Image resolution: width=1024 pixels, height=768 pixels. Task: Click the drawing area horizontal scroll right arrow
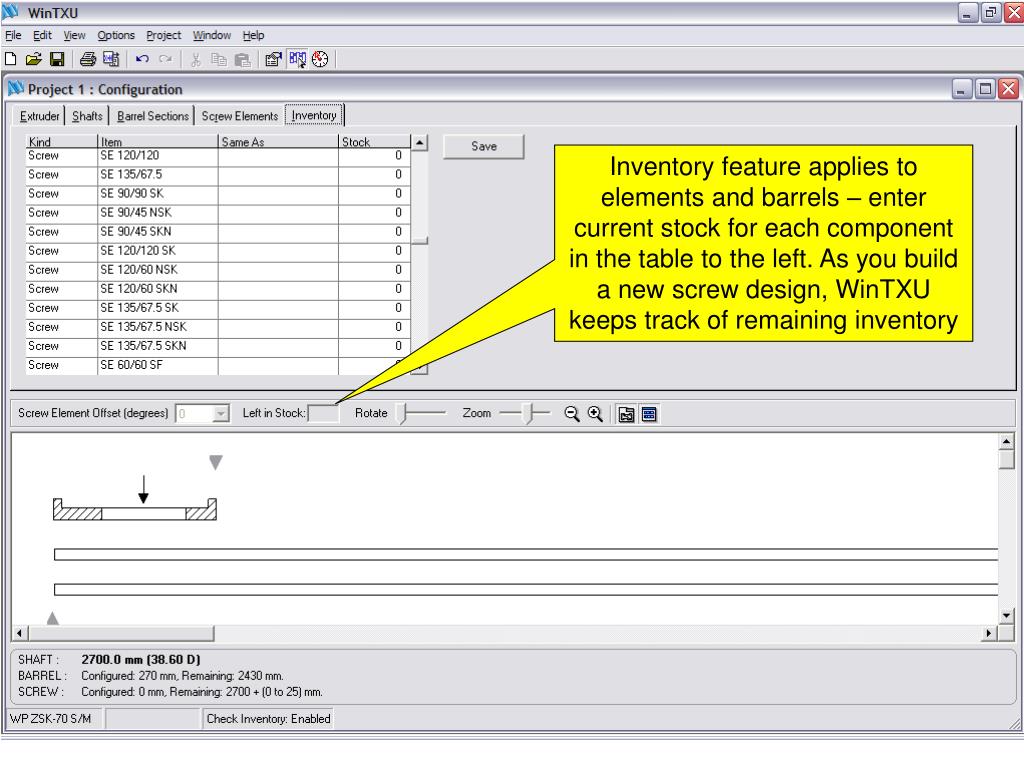pos(989,633)
